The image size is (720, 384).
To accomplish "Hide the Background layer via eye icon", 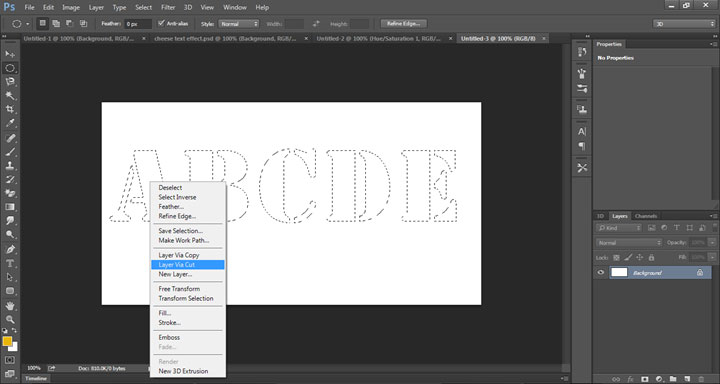I will point(601,273).
